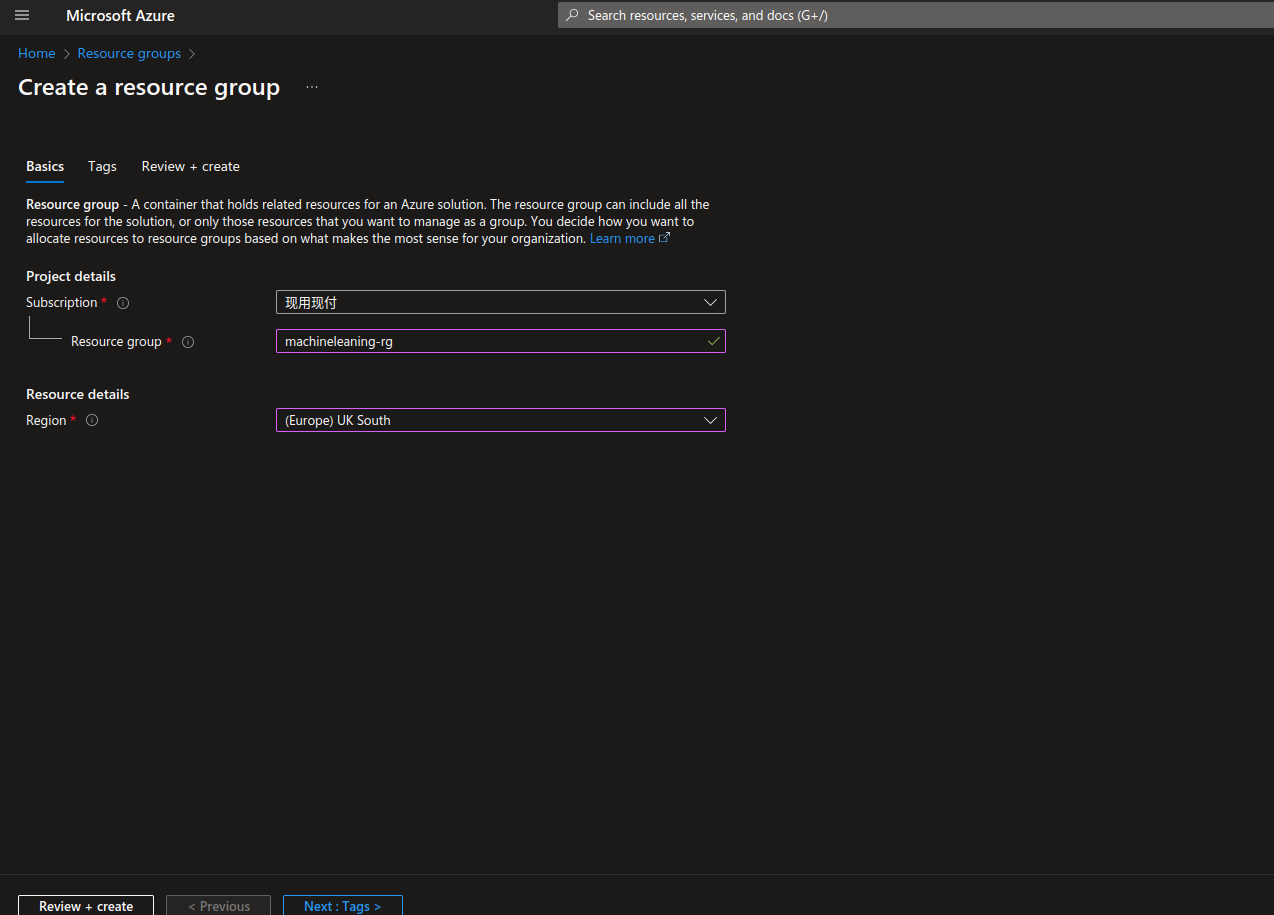Click the Region field label
The width and height of the screenshot is (1274, 915).
[x=46, y=420]
